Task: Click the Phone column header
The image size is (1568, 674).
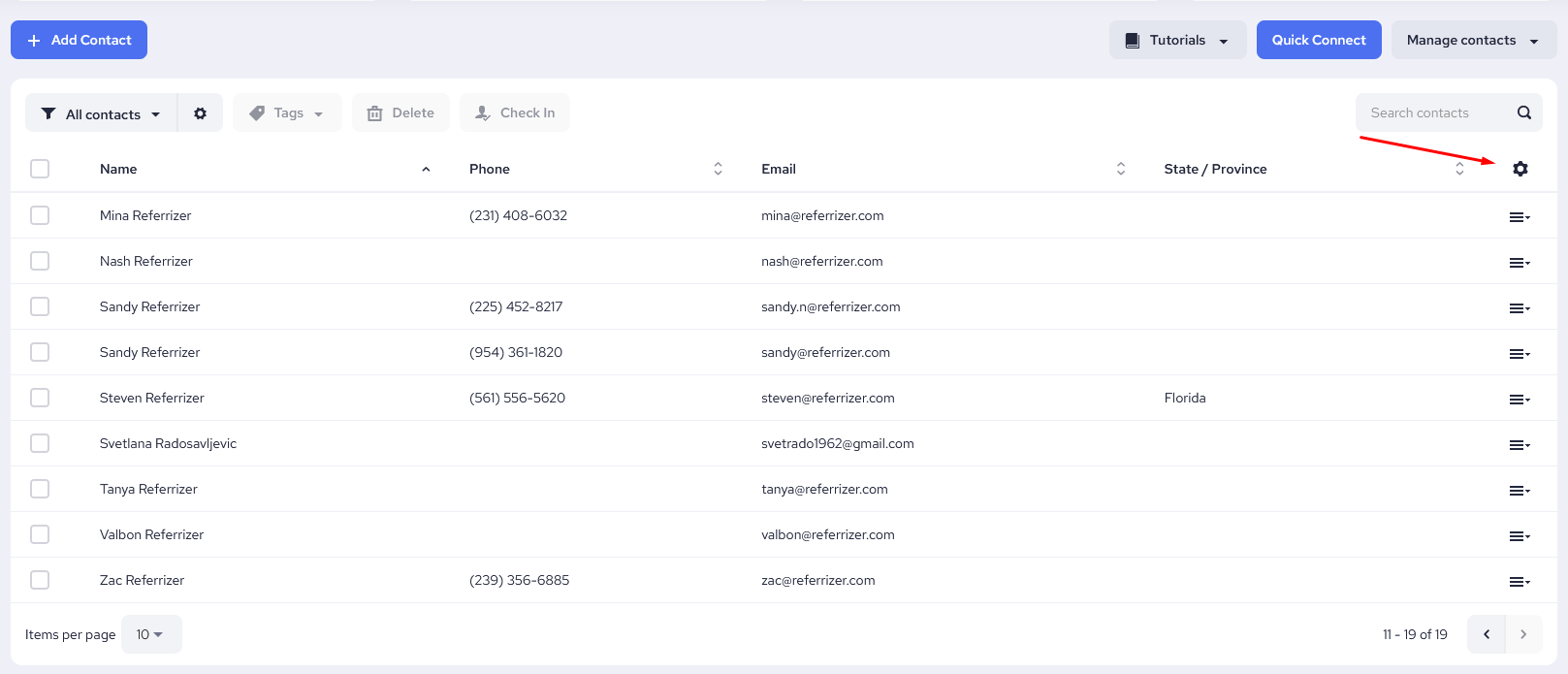Action: (x=490, y=169)
